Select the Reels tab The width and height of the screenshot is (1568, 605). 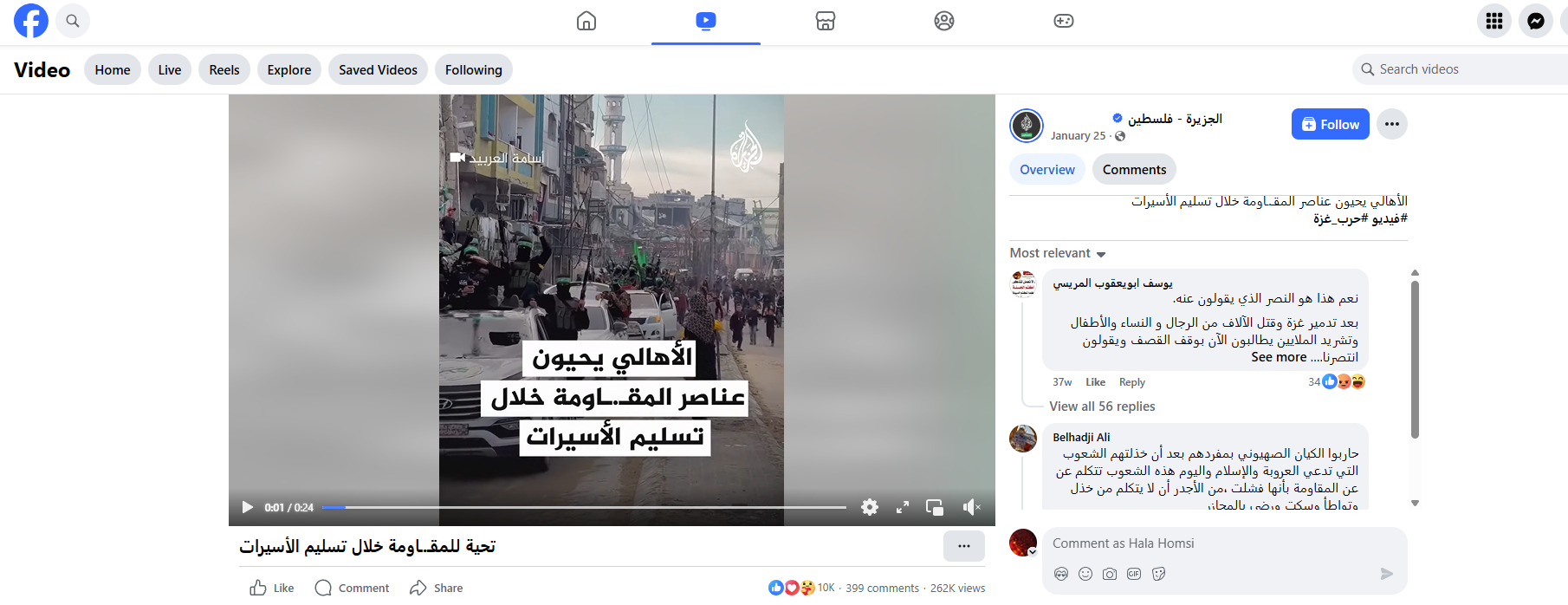tap(224, 69)
